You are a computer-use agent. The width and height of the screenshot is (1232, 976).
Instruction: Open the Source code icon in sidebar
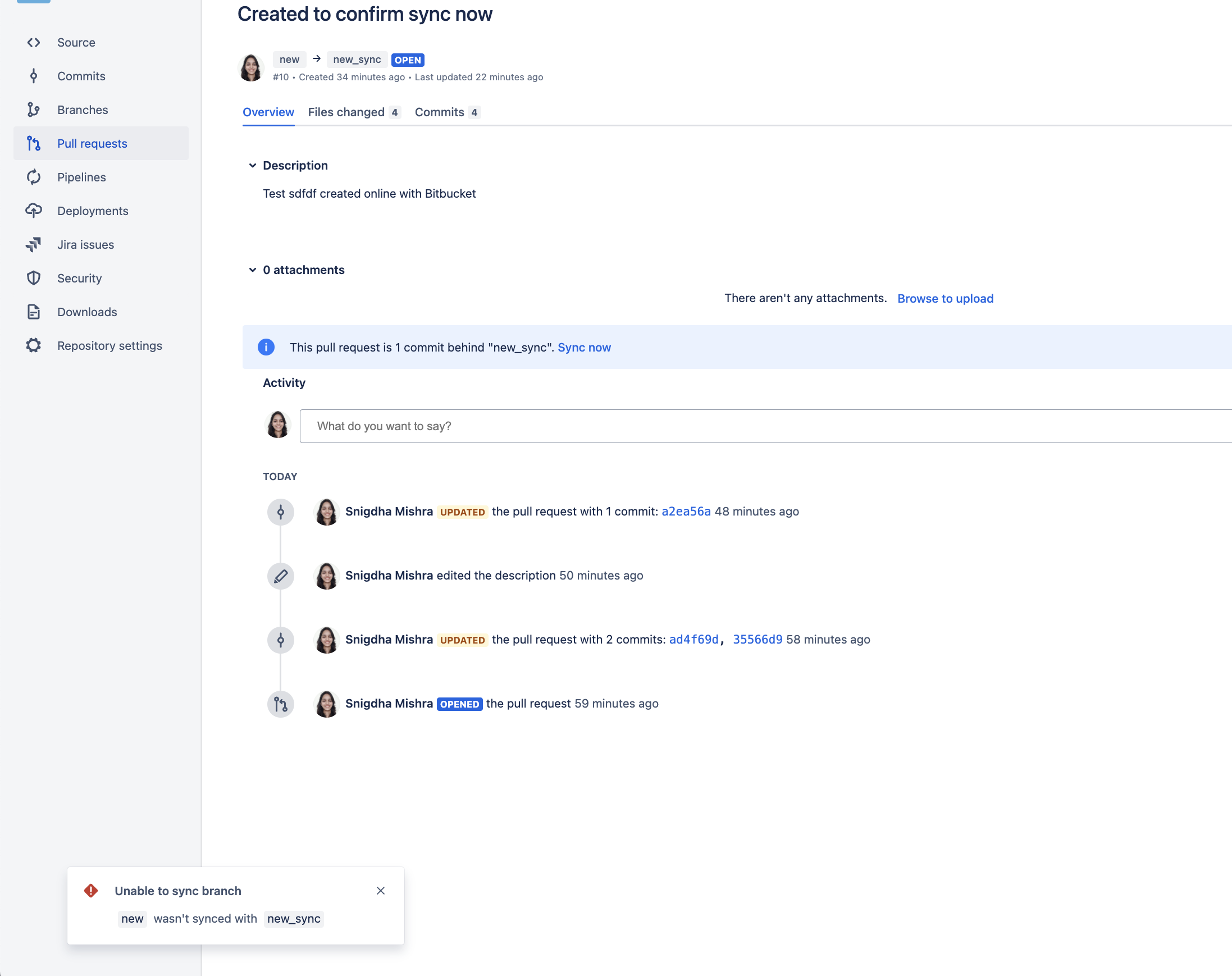click(33, 42)
